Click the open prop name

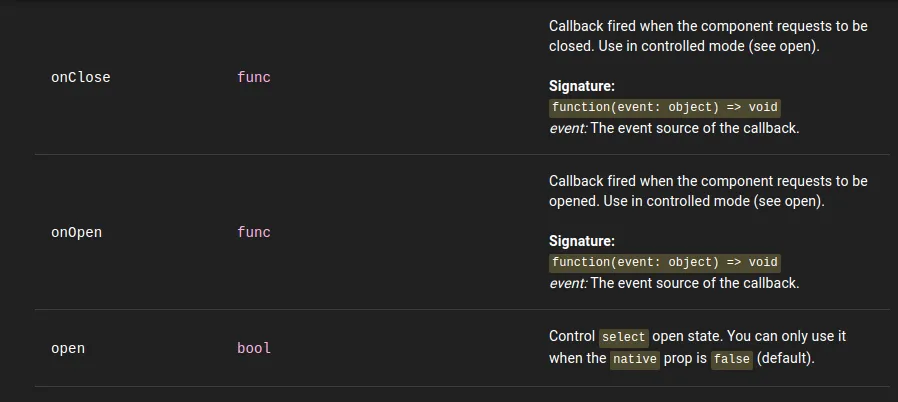(68, 348)
